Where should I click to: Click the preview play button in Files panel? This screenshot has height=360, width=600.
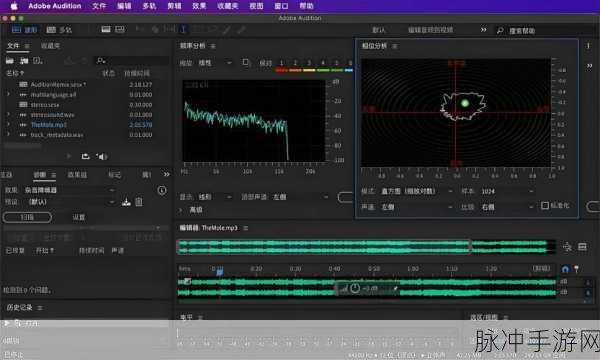(69, 156)
